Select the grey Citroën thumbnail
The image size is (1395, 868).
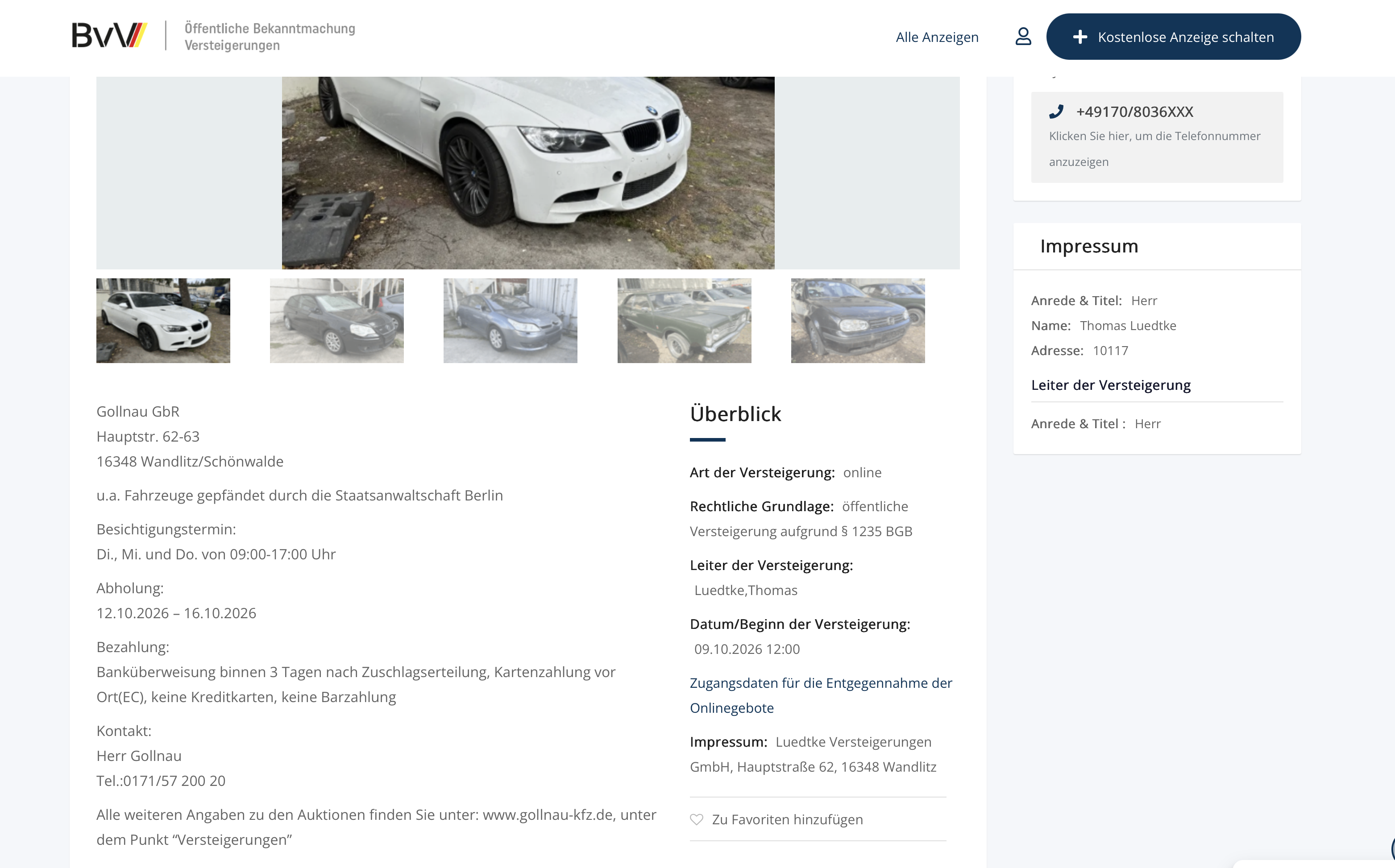click(510, 320)
